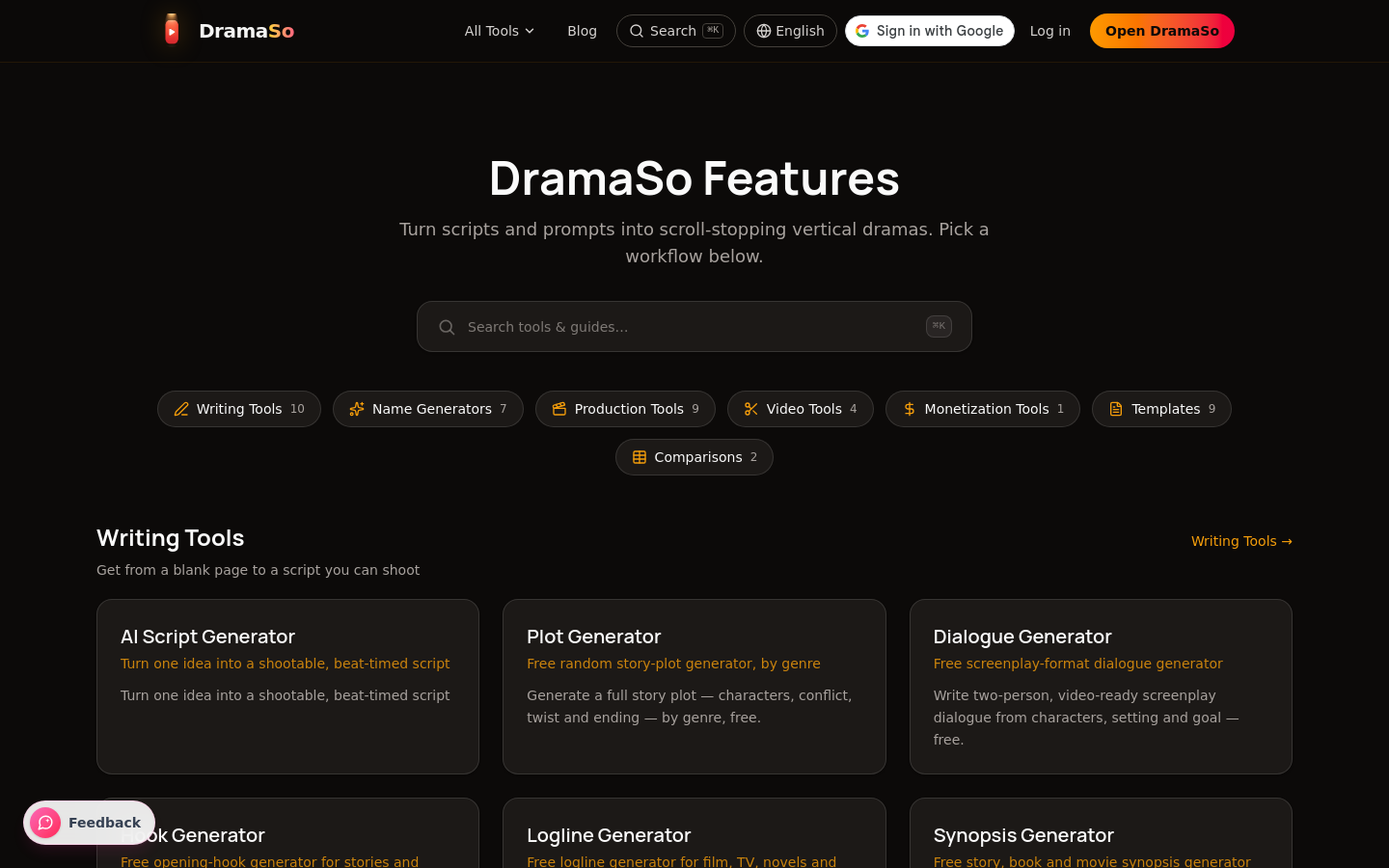The height and width of the screenshot is (868, 1389).
Task: Click the DramaSo bottle logo icon
Action: click(172, 30)
